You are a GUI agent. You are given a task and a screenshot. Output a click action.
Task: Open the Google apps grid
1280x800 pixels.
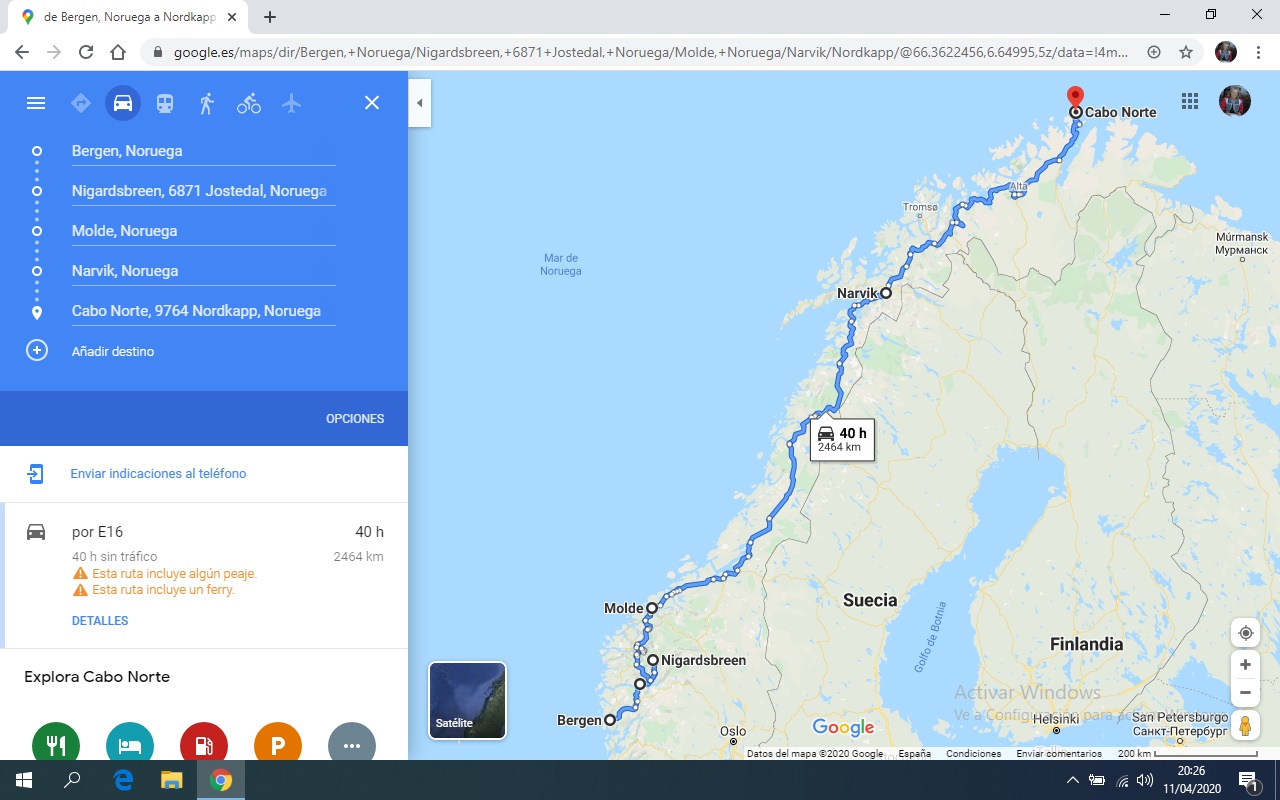(1190, 101)
